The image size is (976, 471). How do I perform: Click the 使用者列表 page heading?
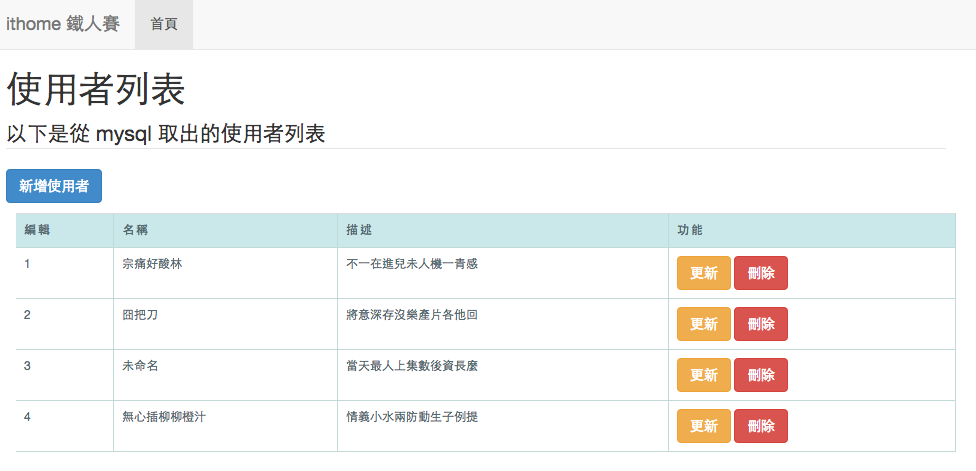(x=96, y=89)
